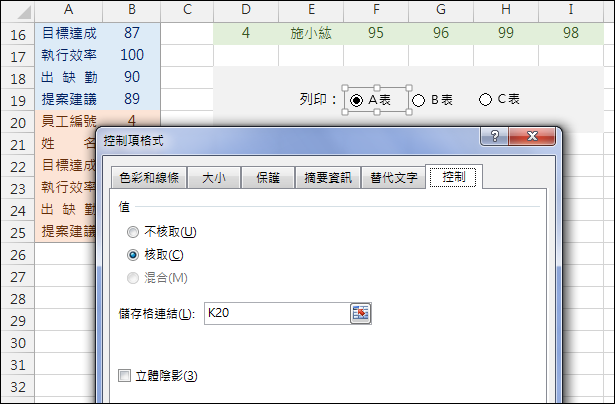The height and width of the screenshot is (404, 615).
Task: Select column D header
Action: pyautogui.click(x=246, y=10)
